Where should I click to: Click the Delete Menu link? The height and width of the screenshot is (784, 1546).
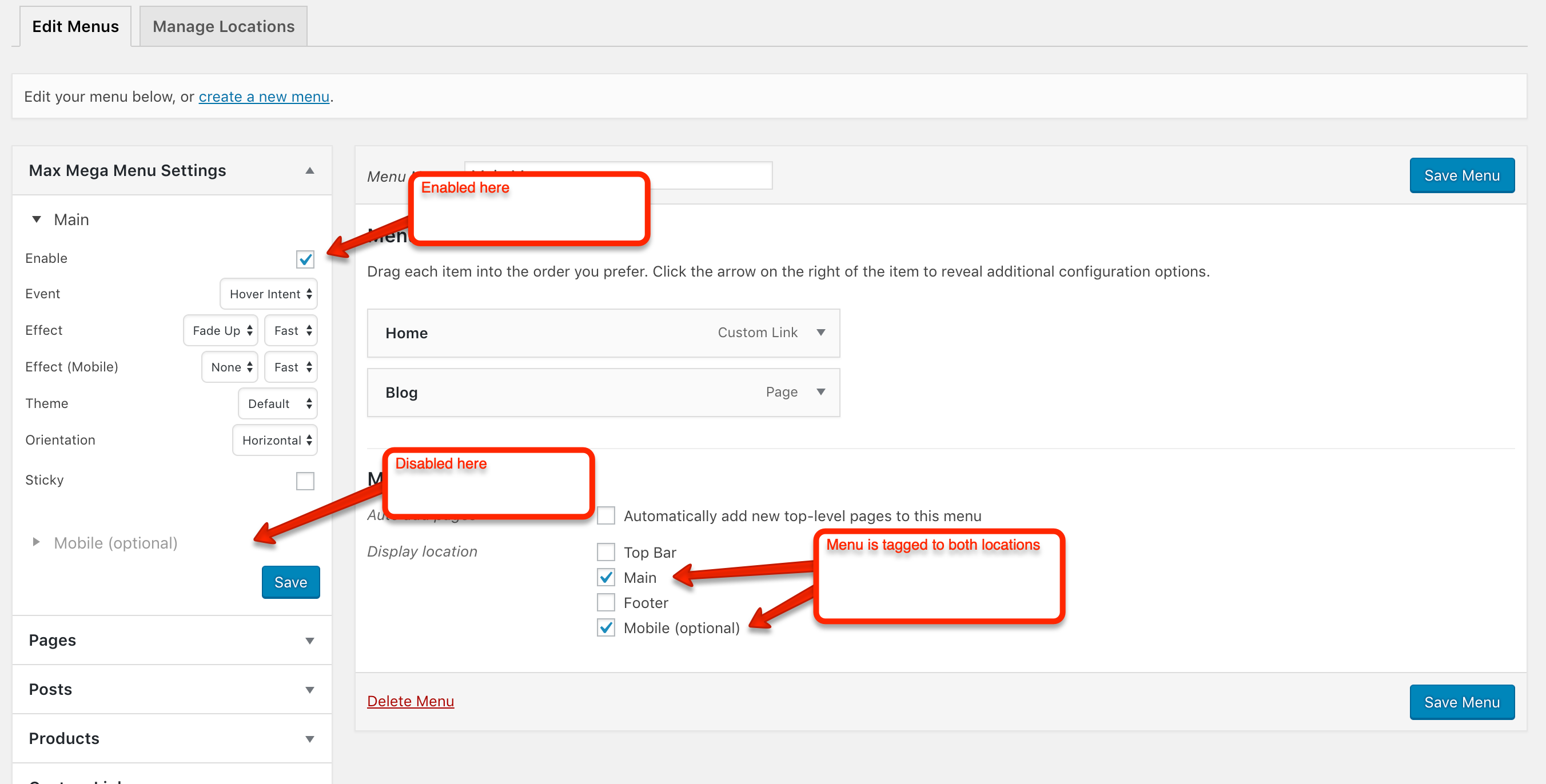click(411, 701)
